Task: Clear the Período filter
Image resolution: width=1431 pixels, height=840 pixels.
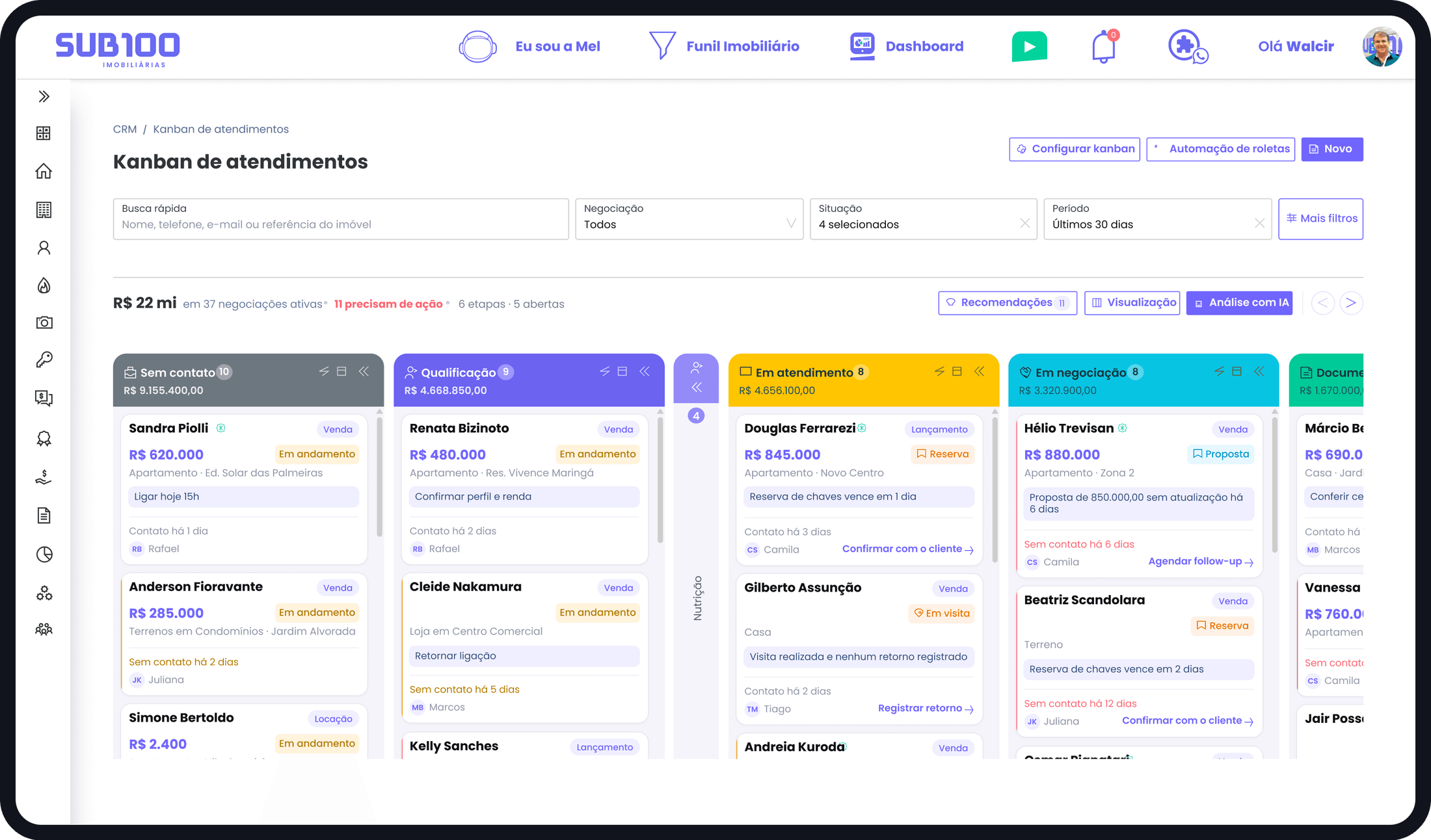Action: tap(1259, 223)
